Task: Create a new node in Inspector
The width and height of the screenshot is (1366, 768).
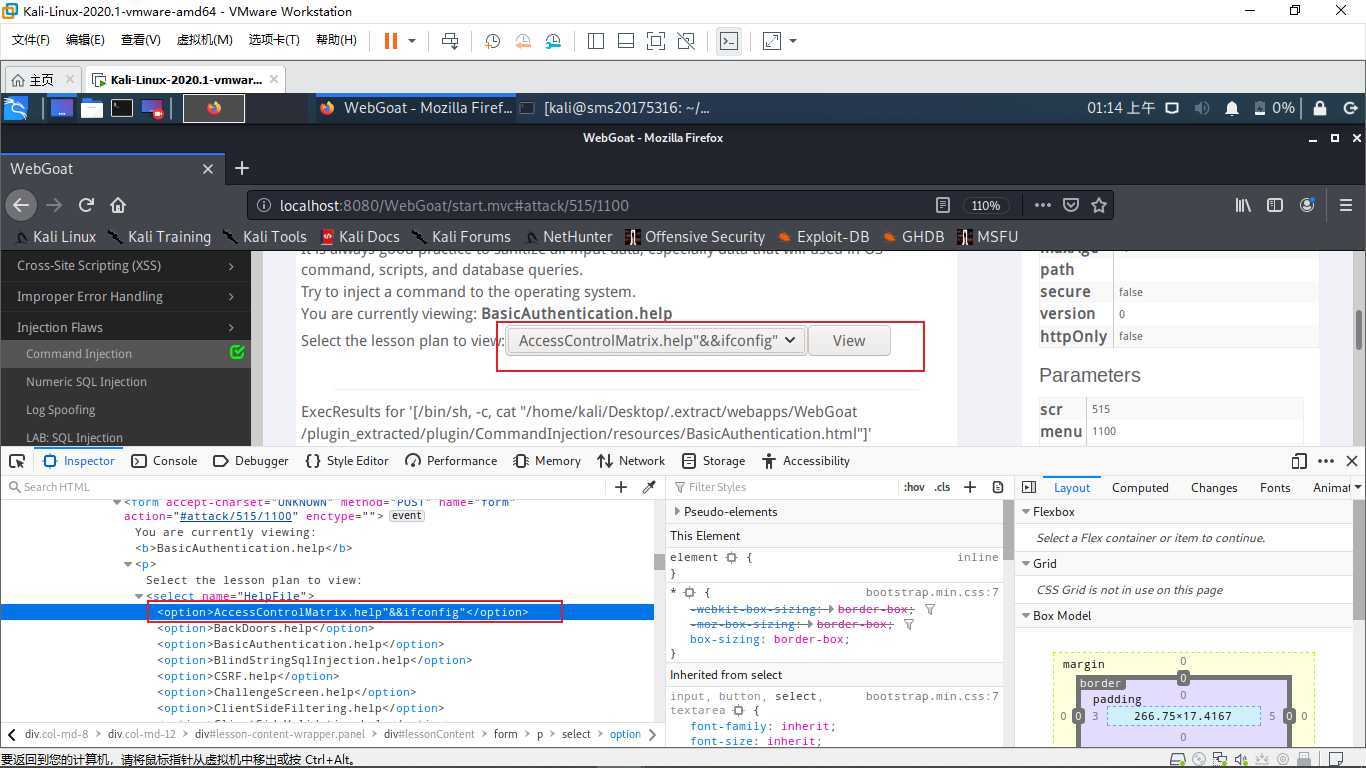Action: 621,487
